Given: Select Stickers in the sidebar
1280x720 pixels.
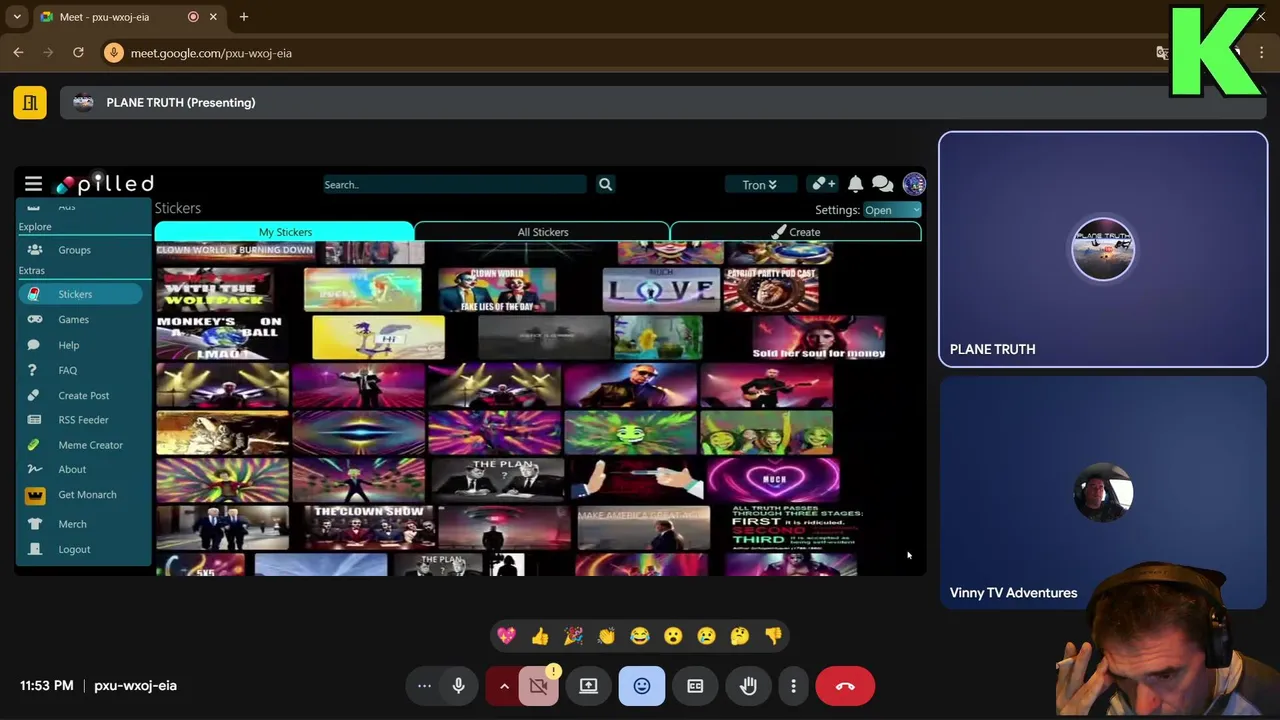Looking at the screenshot, I should (80, 294).
